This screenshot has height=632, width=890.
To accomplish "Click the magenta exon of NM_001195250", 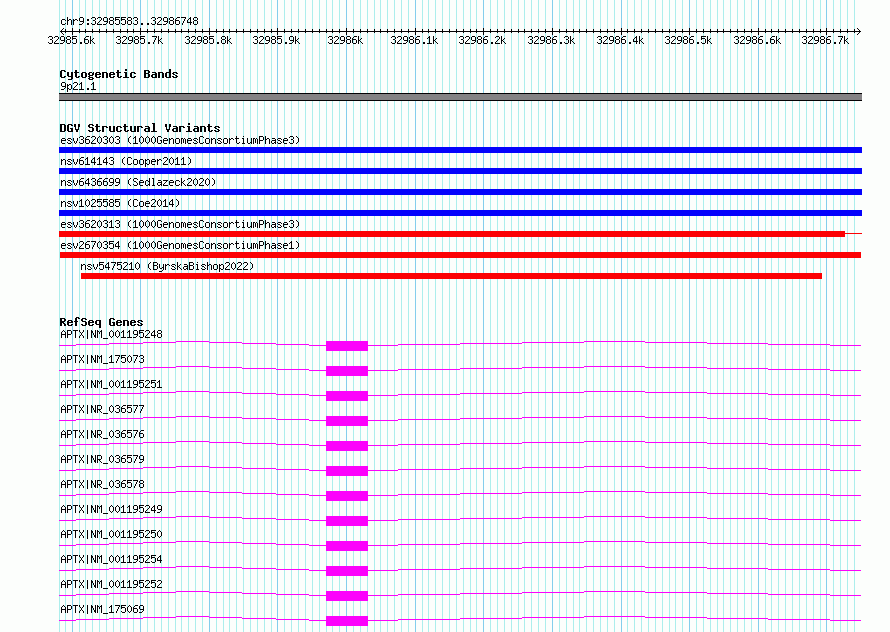I will click(x=347, y=546).
